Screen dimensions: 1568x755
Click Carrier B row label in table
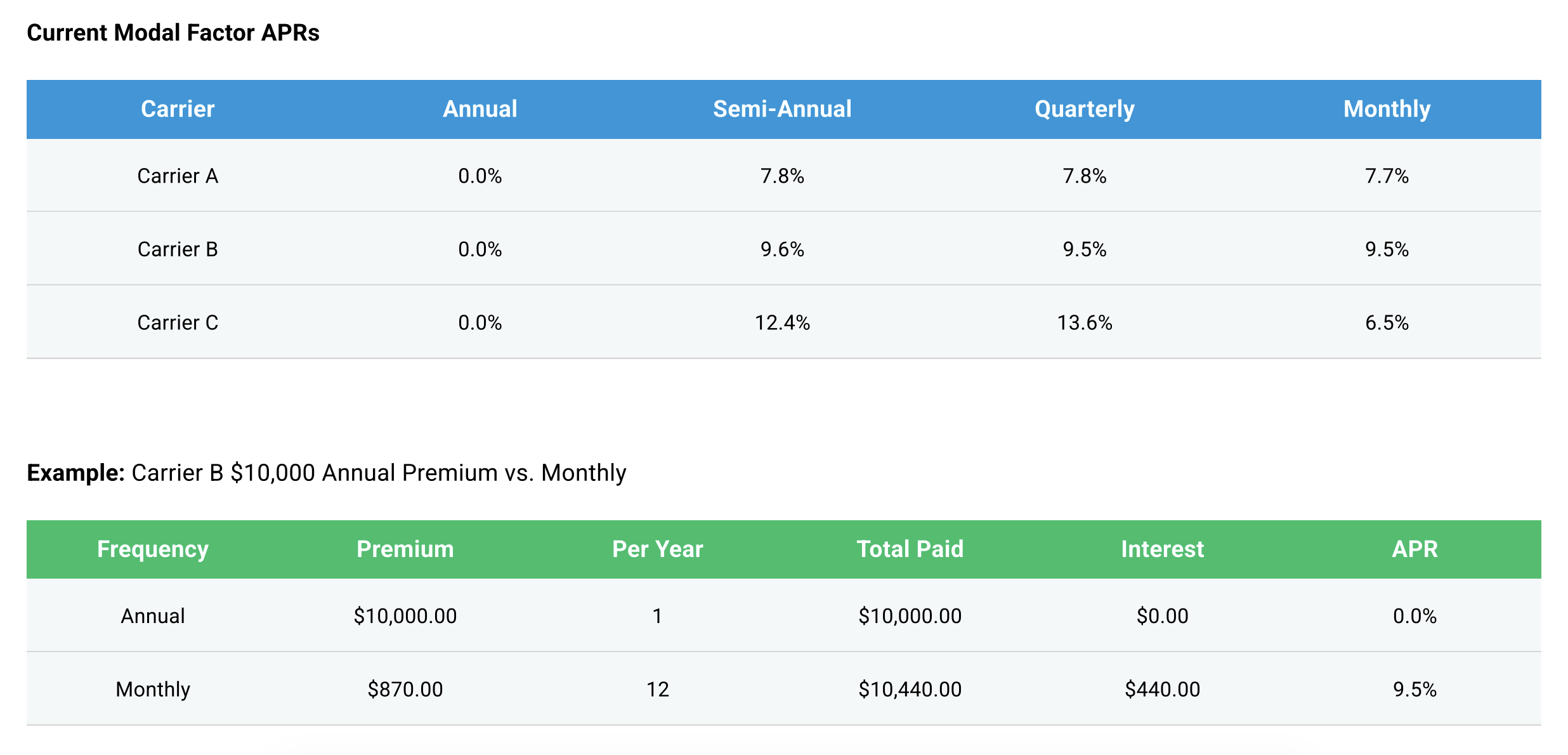[x=178, y=249]
